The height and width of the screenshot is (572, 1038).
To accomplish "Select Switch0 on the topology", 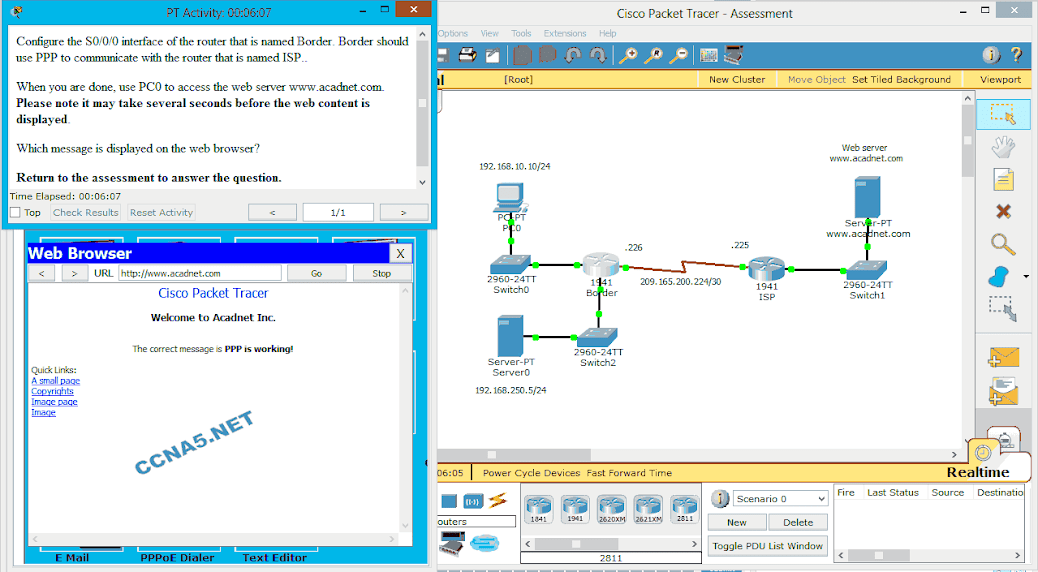I will click(x=511, y=265).
